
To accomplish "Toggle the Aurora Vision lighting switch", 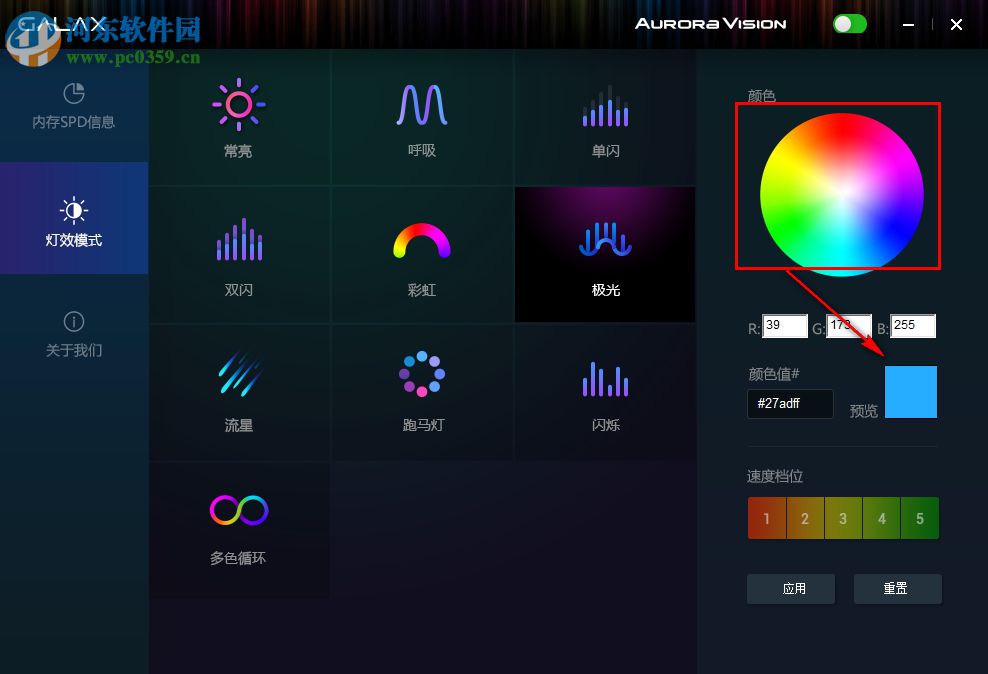I will (849, 23).
